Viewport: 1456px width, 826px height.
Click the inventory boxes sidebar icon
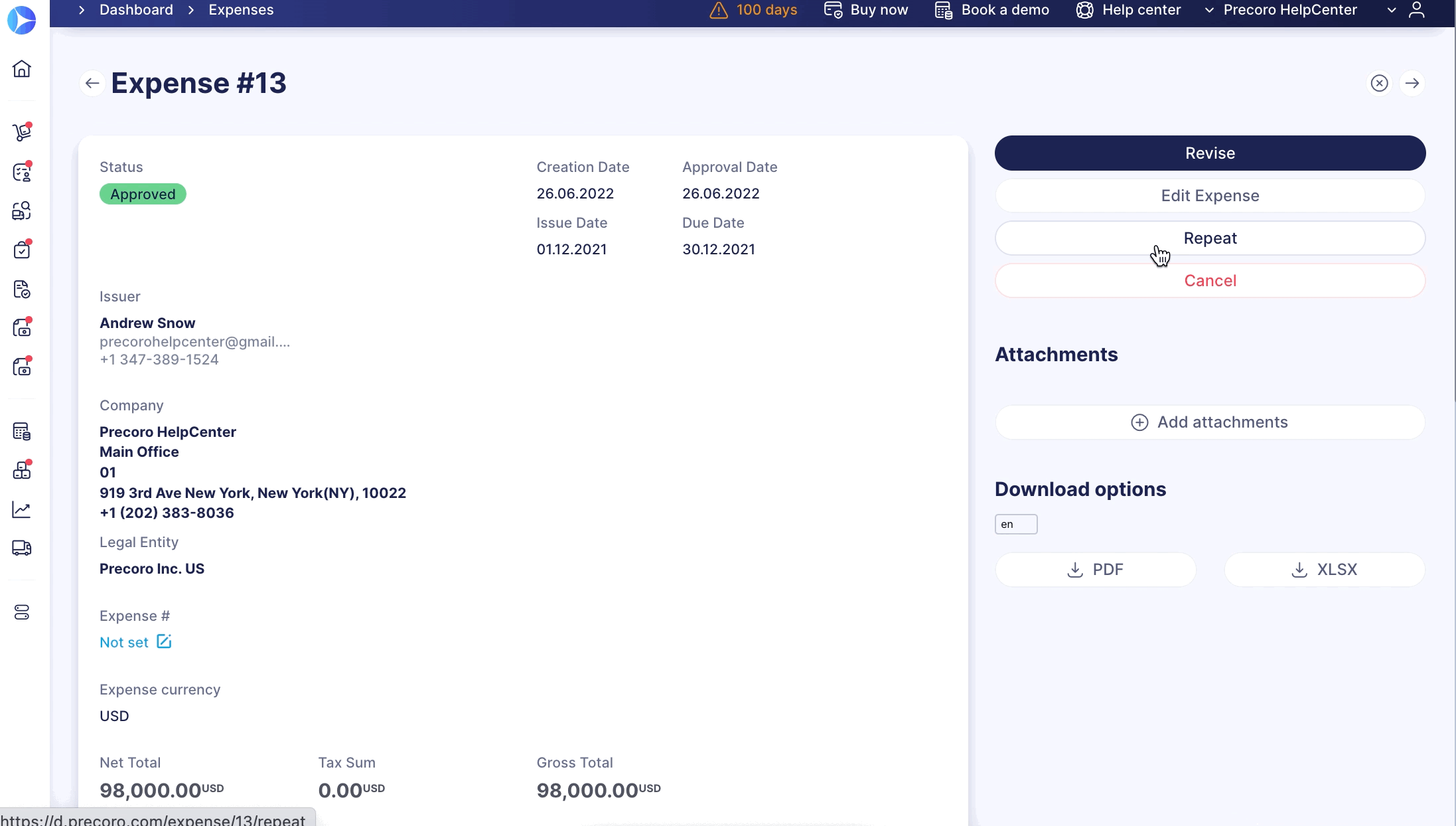[22, 470]
